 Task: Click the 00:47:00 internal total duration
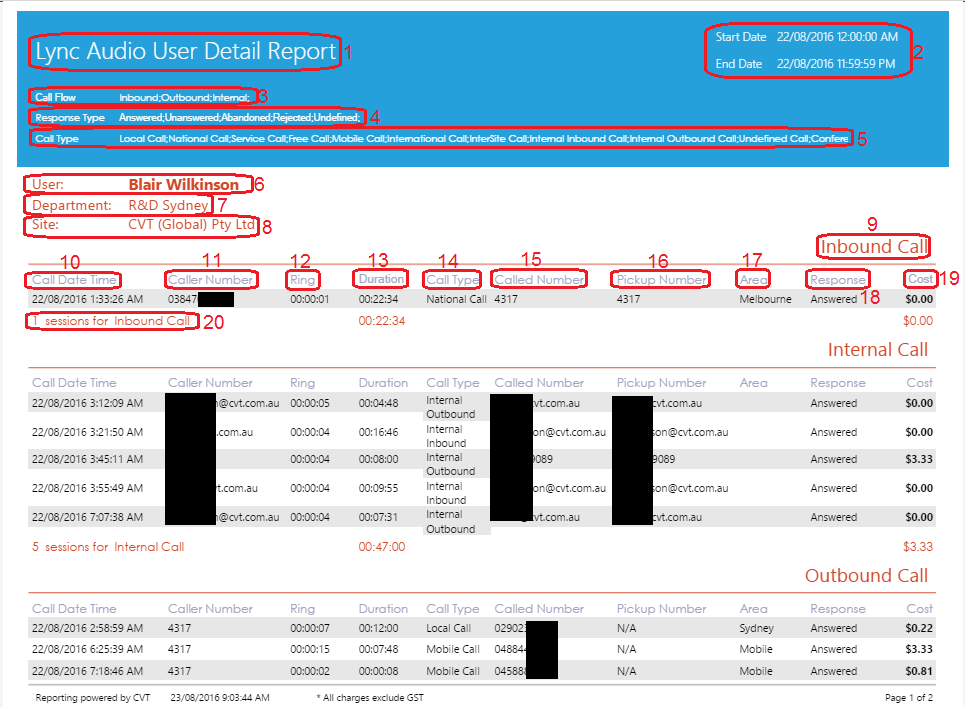pyautogui.click(x=382, y=546)
